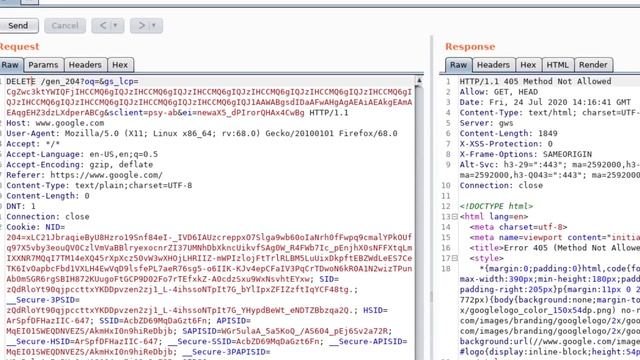Click the Cookie: NID= line
This screenshot has height=360, width=640.
36,227
